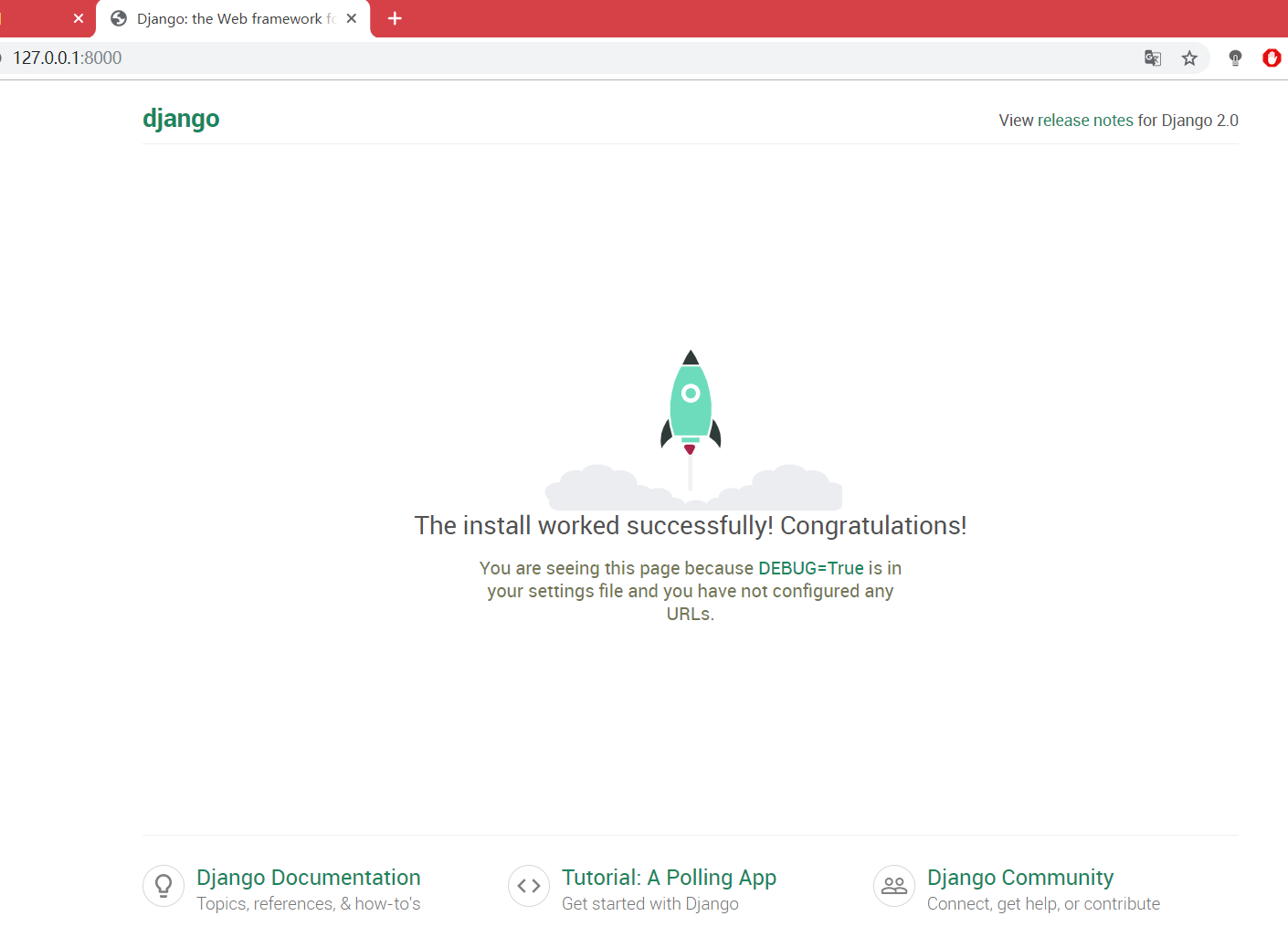Click 'The install worked successfully! Congratulations!' heading
The width and height of the screenshot is (1288, 937).
[691, 526]
